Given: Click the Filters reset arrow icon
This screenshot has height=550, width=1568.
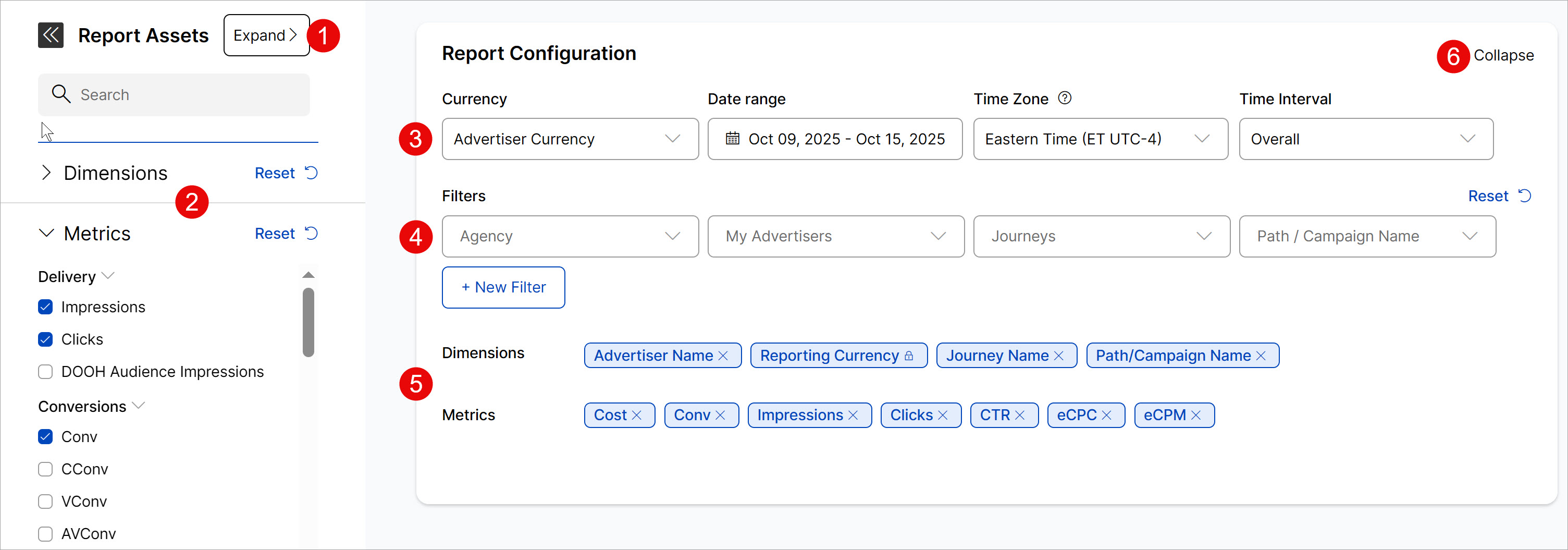Looking at the screenshot, I should (1525, 195).
